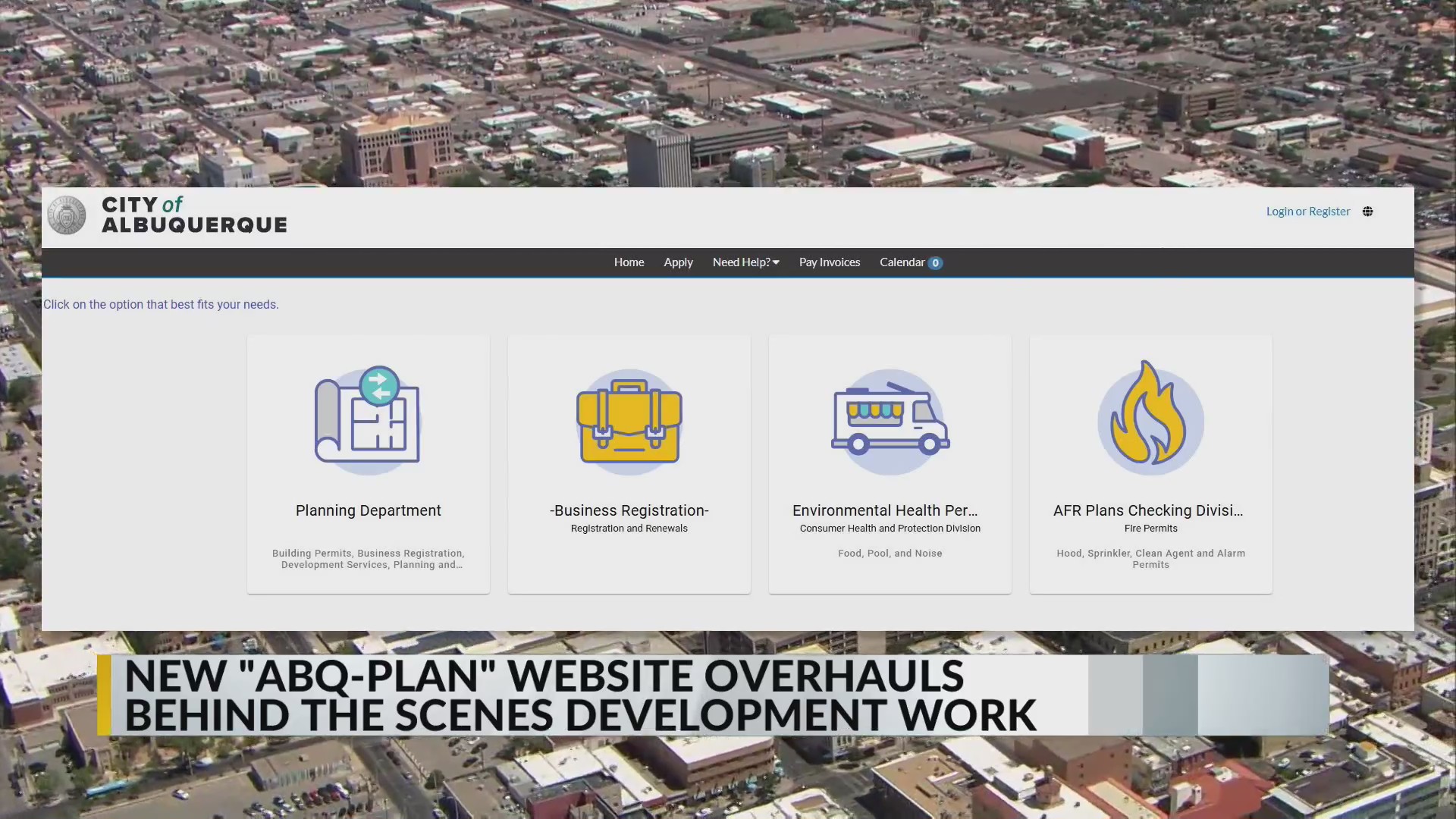The height and width of the screenshot is (819, 1456).
Task: Click the Business Registration briefcase icon
Action: pos(629,421)
